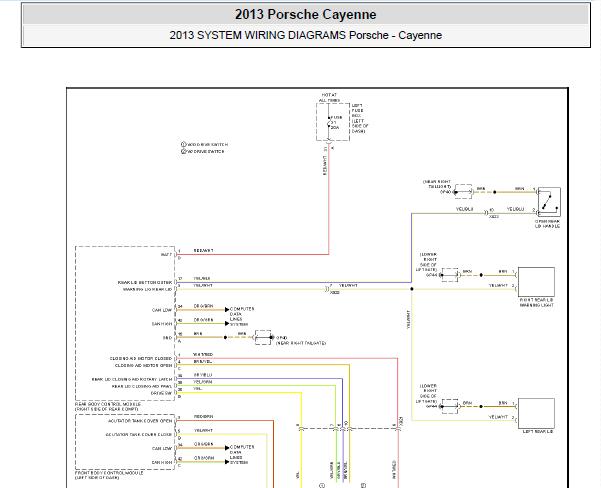Image resolution: width=601 pixels, height=488 pixels.
Task: Click the front module "COMPUTER DATA LINES SYSTEM" reference
Action: click(x=242, y=455)
